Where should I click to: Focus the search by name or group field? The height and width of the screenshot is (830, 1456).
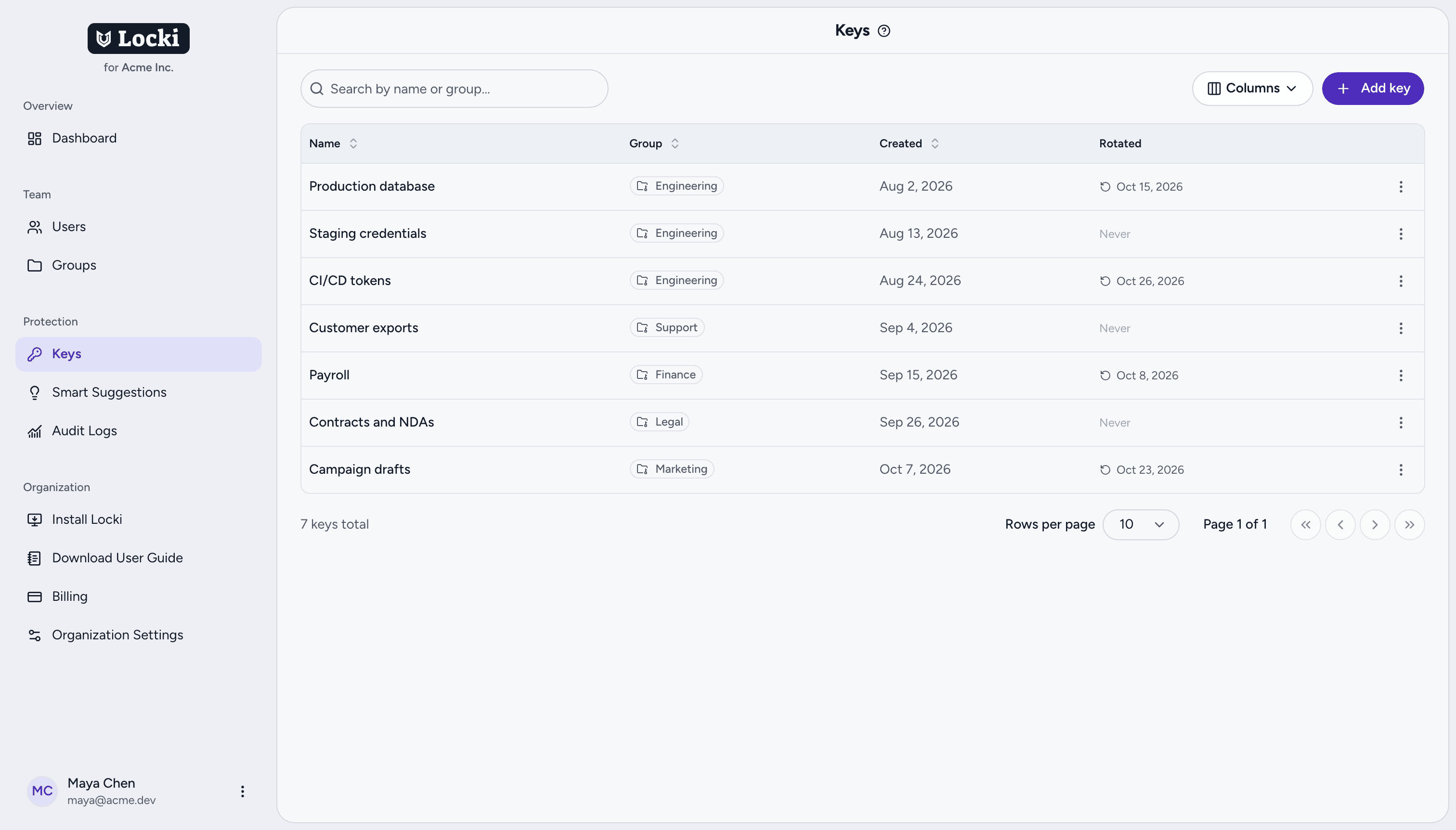[x=454, y=89]
